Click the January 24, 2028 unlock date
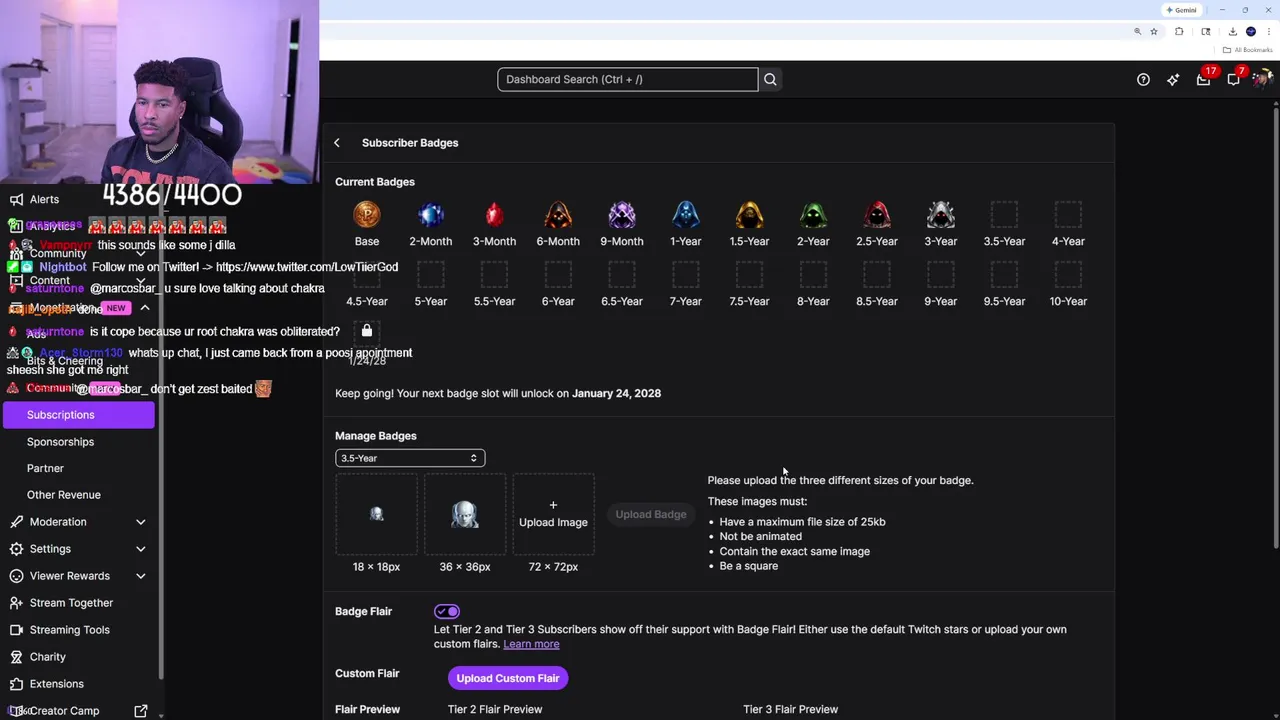Viewport: 1280px width, 720px height. click(x=616, y=393)
